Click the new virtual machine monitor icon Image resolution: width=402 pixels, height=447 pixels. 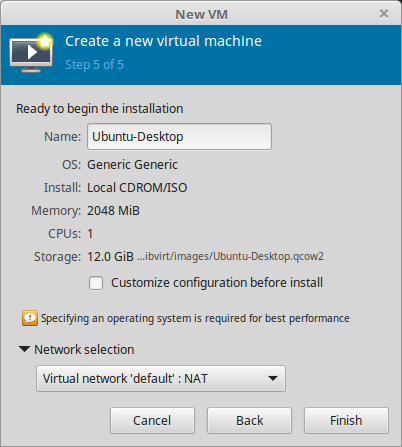coord(31,53)
